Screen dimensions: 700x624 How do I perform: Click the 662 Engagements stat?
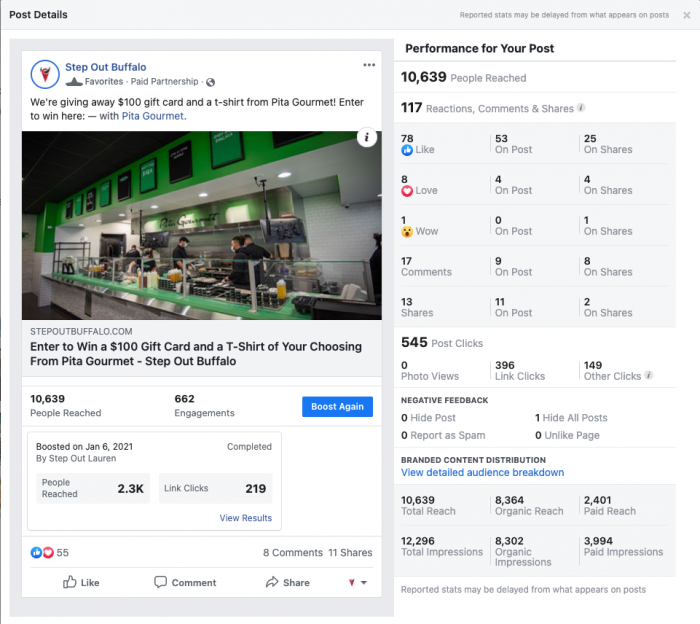[204, 405]
